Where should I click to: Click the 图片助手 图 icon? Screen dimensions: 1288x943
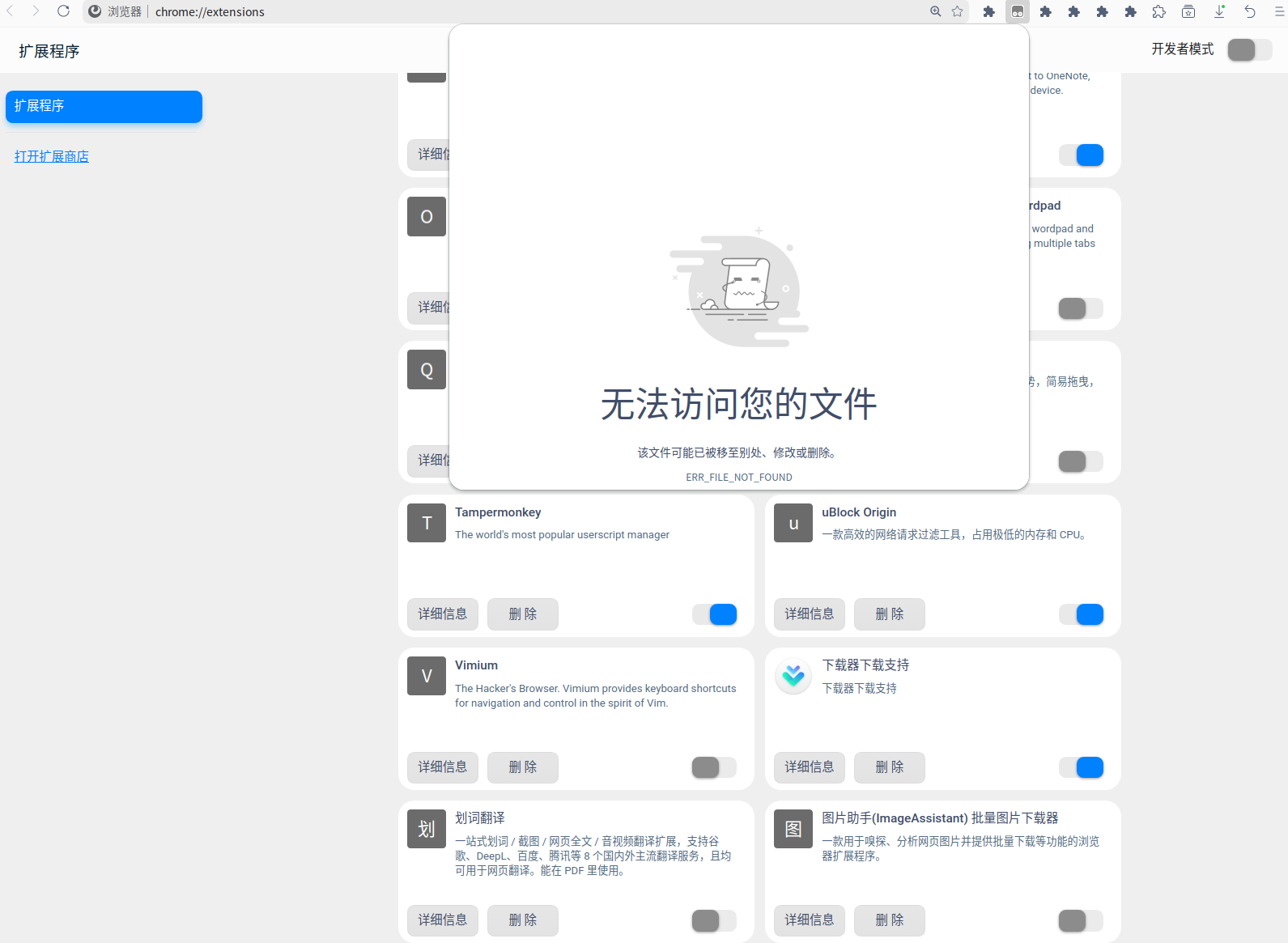click(x=793, y=829)
